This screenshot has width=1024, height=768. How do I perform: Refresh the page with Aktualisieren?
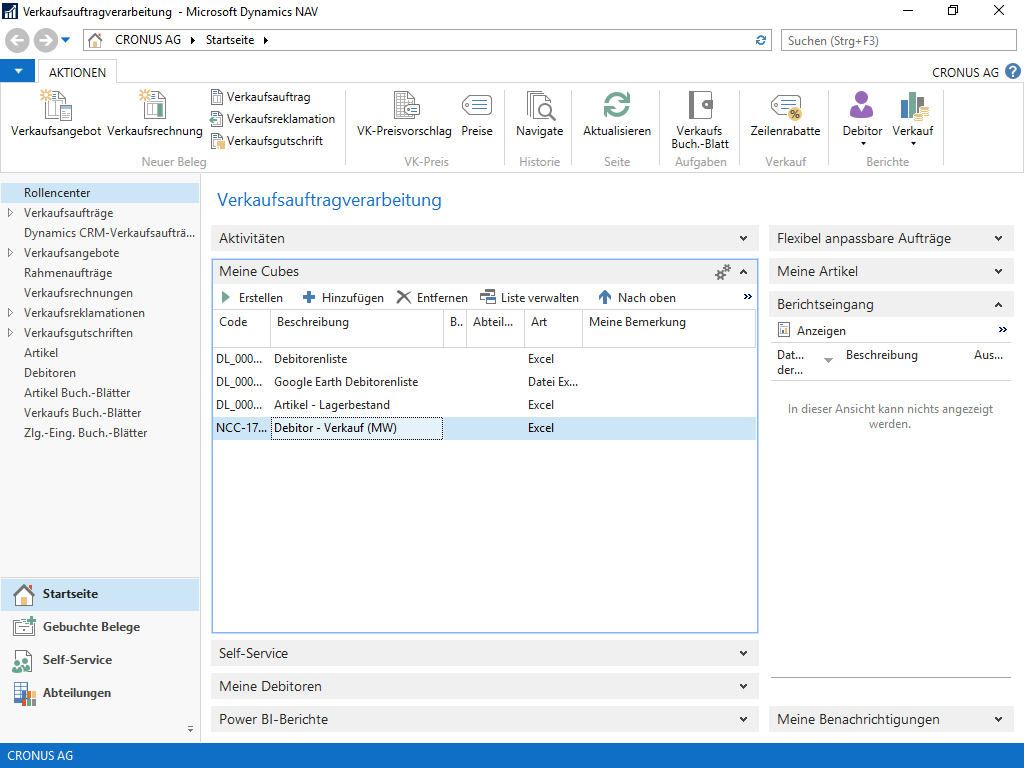coord(616,114)
